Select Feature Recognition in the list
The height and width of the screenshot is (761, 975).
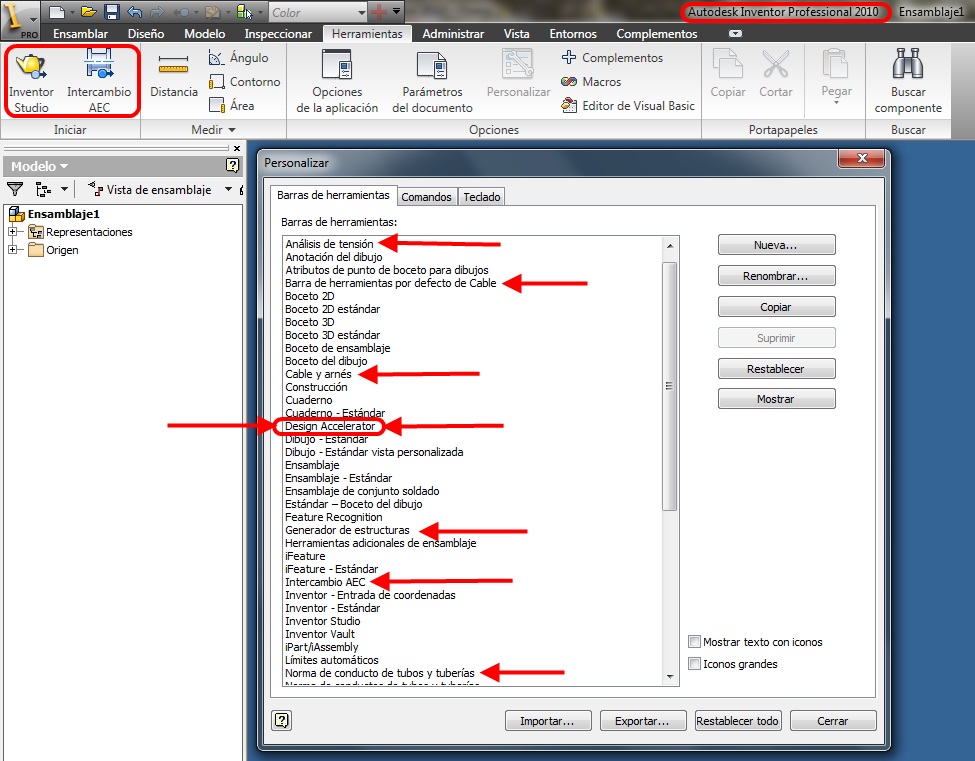(333, 517)
